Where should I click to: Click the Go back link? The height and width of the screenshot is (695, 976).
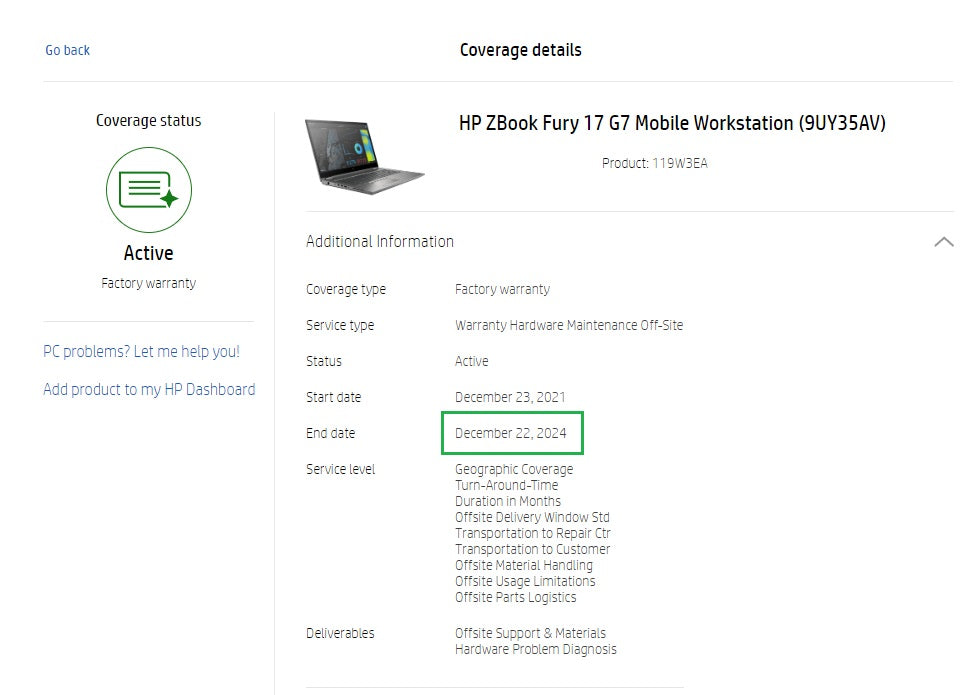point(67,50)
